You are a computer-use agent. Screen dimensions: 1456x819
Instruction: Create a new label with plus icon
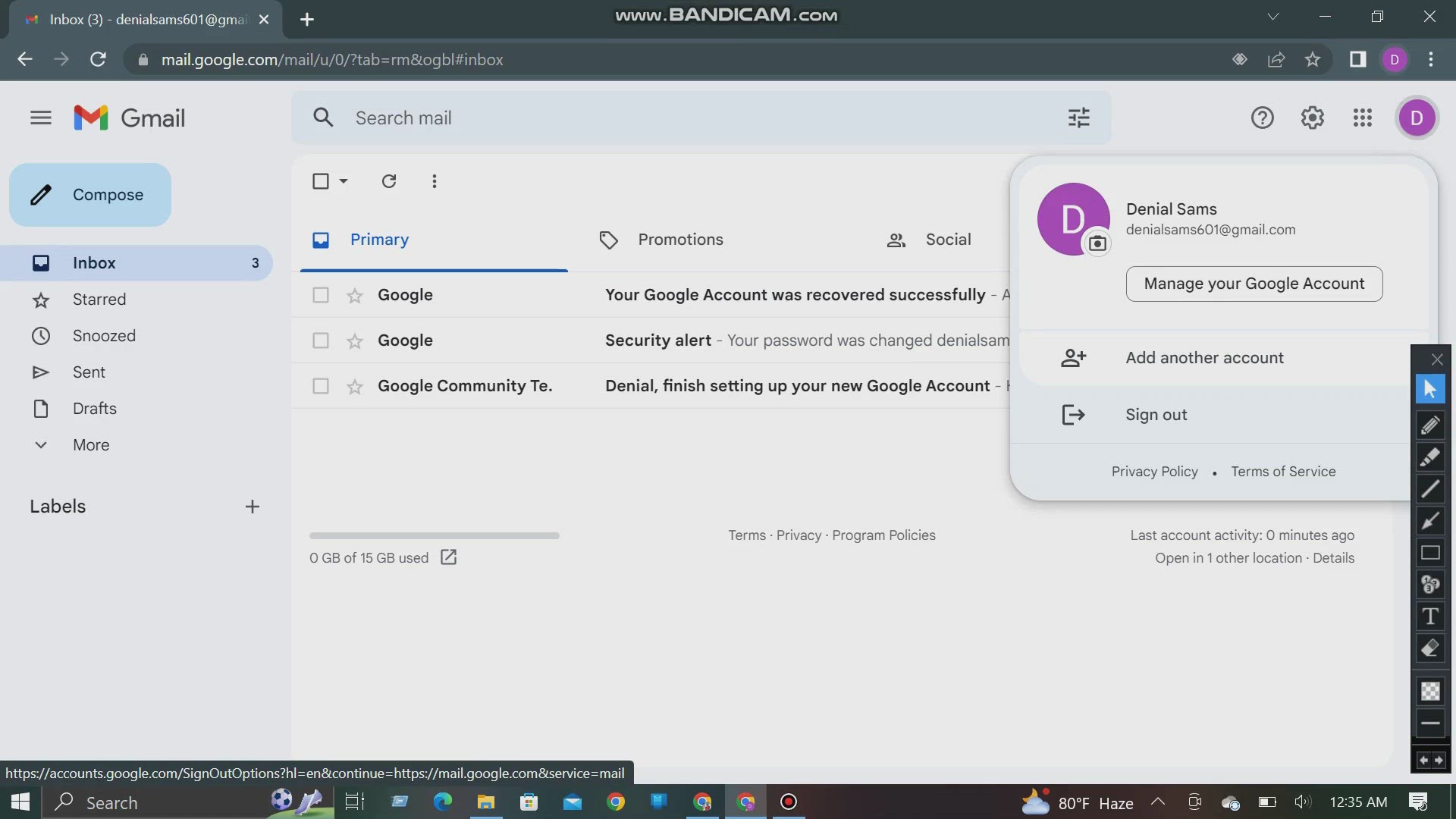[253, 507]
